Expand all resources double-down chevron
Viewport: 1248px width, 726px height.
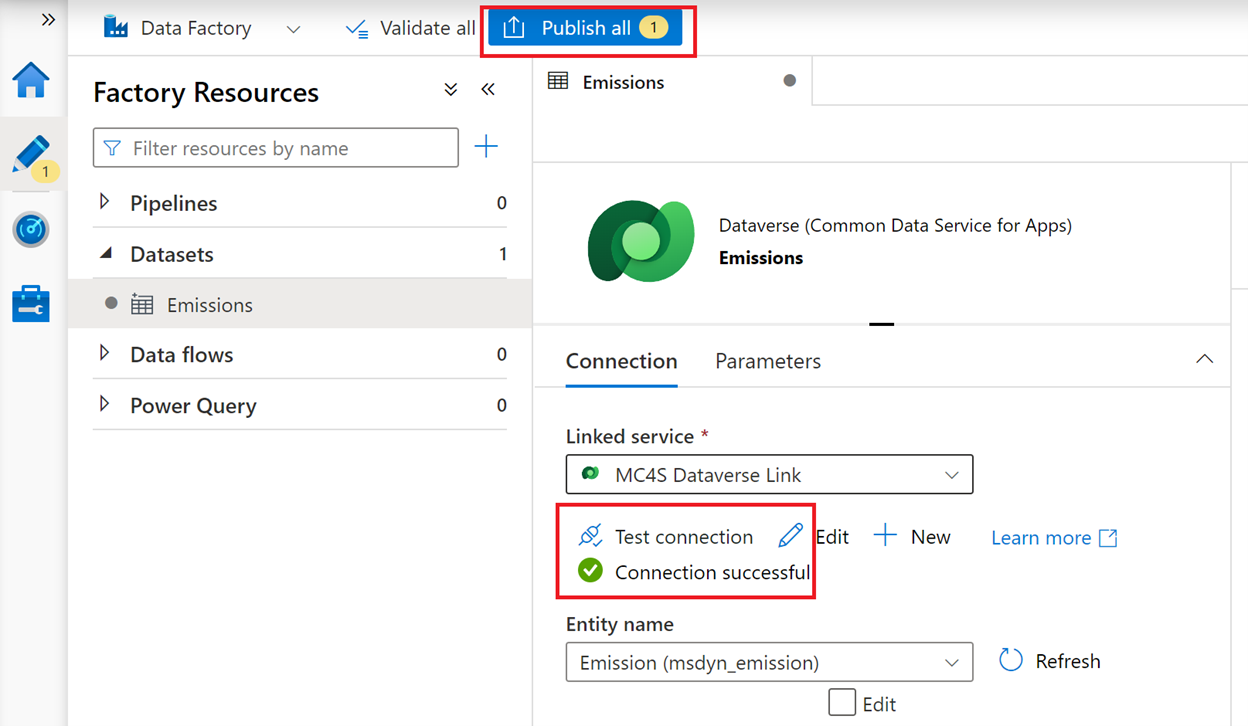(x=451, y=90)
